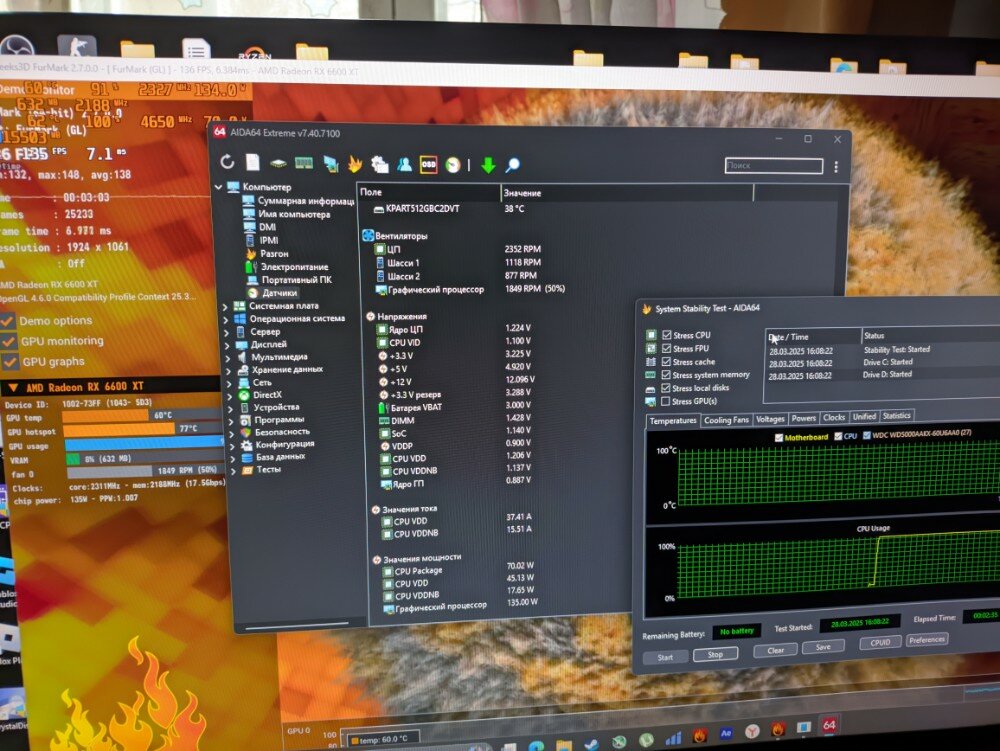Screen dimensions: 1000x751
Task: Click the Вентиляторы fan section icon
Action: click(367, 235)
